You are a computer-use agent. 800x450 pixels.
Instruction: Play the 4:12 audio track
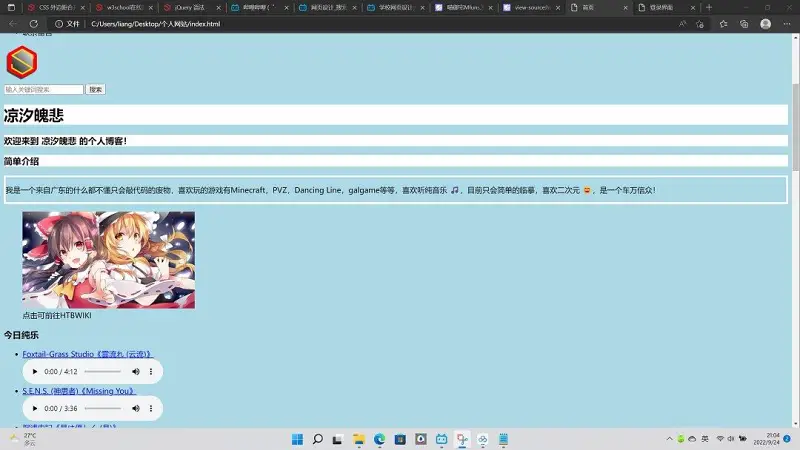[35, 371]
